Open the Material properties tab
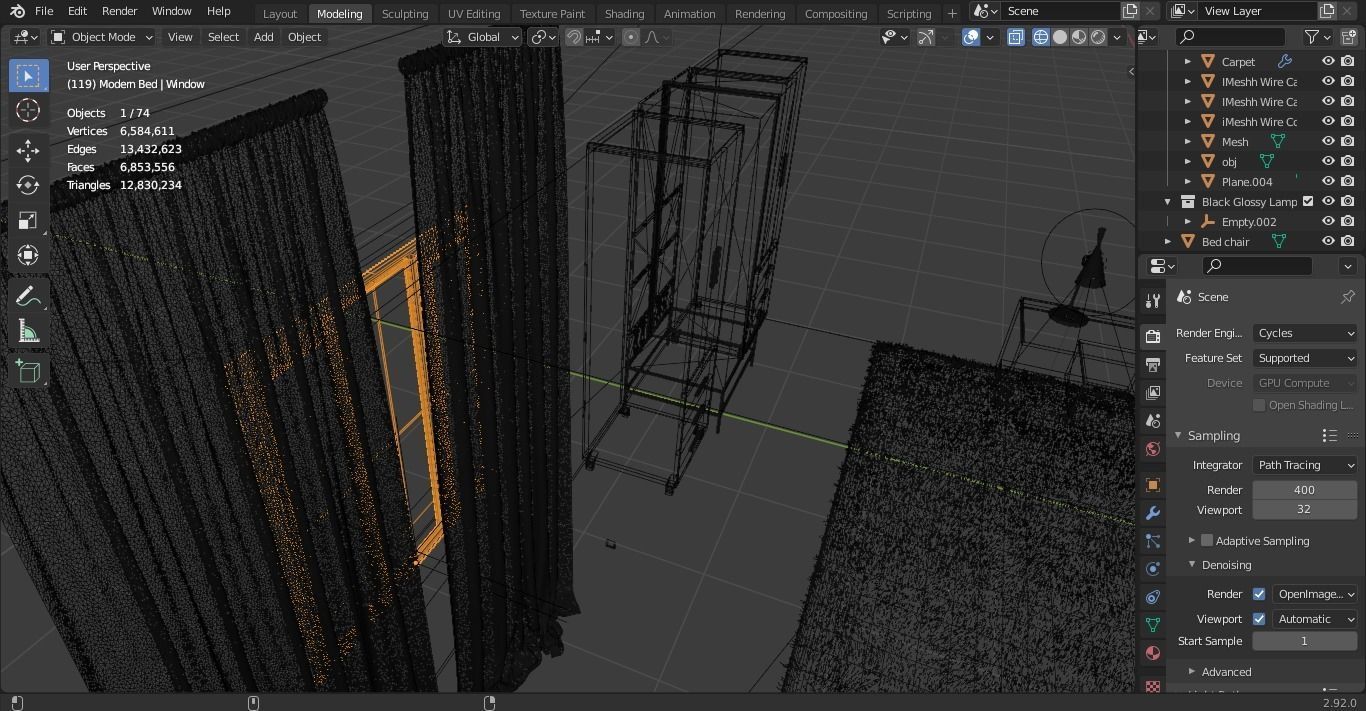1366x711 pixels. coord(1153,653)
